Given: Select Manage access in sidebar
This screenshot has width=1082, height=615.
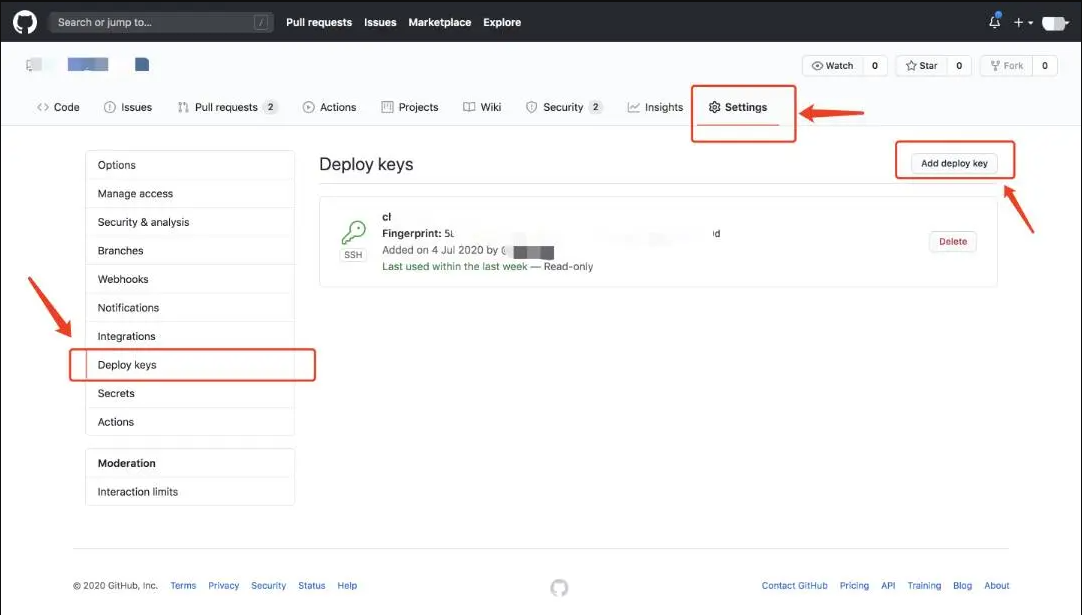Looking at the screenshot, I should [x=135, y=193].
